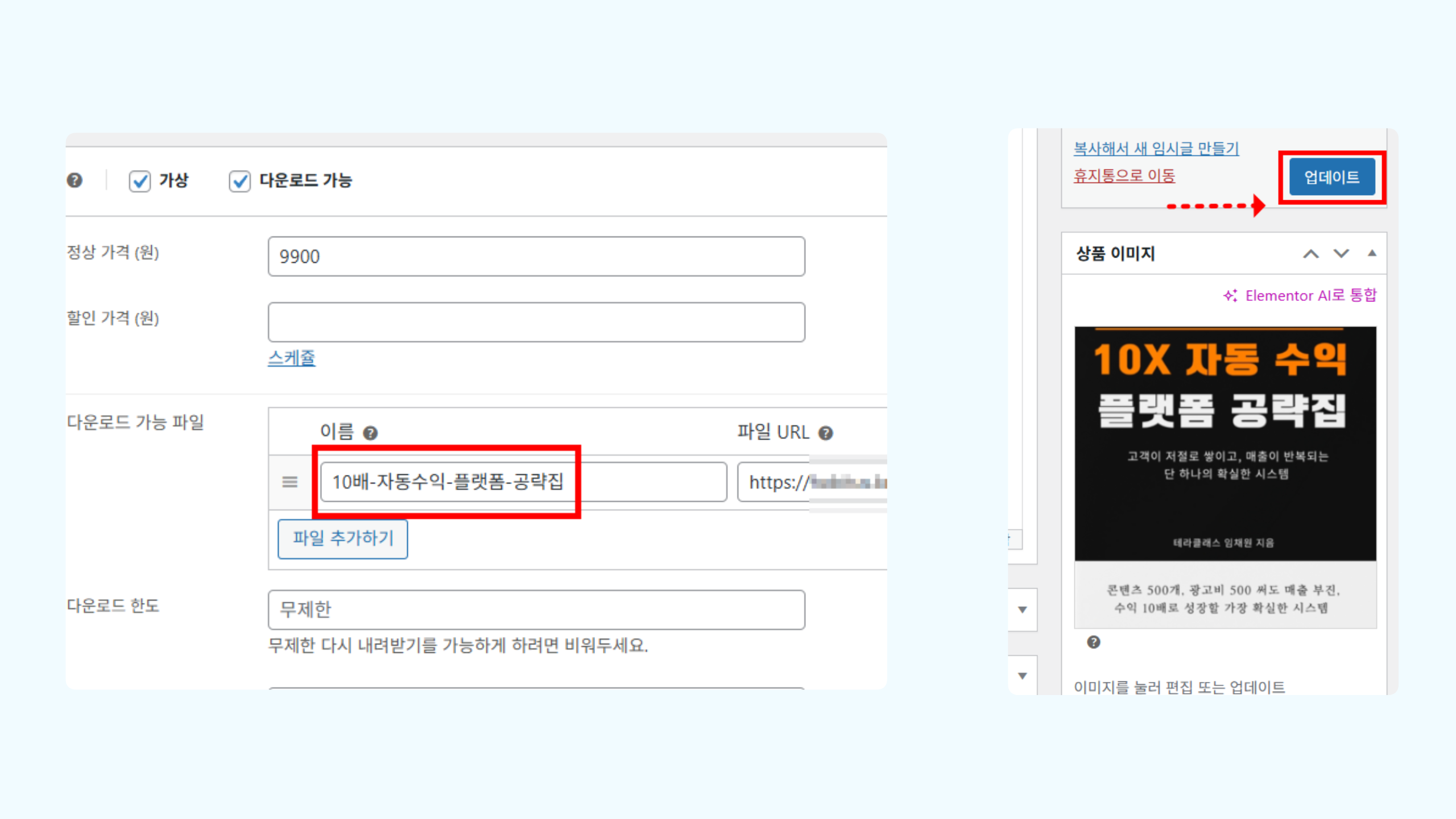Image resolution: width=1456 pixels, height=819 pixels.
Task: Click the 정상 가격 input field
Action: pyautogui.click(x=536, y=257)
